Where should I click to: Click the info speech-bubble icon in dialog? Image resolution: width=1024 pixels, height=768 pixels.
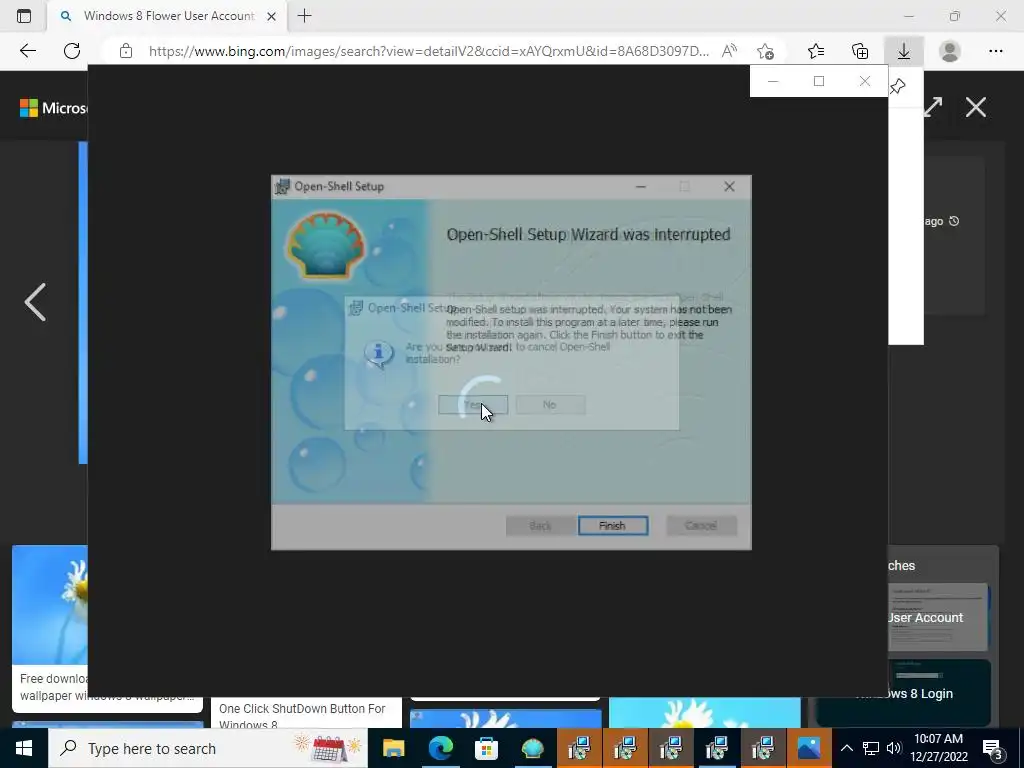[379, 355]
